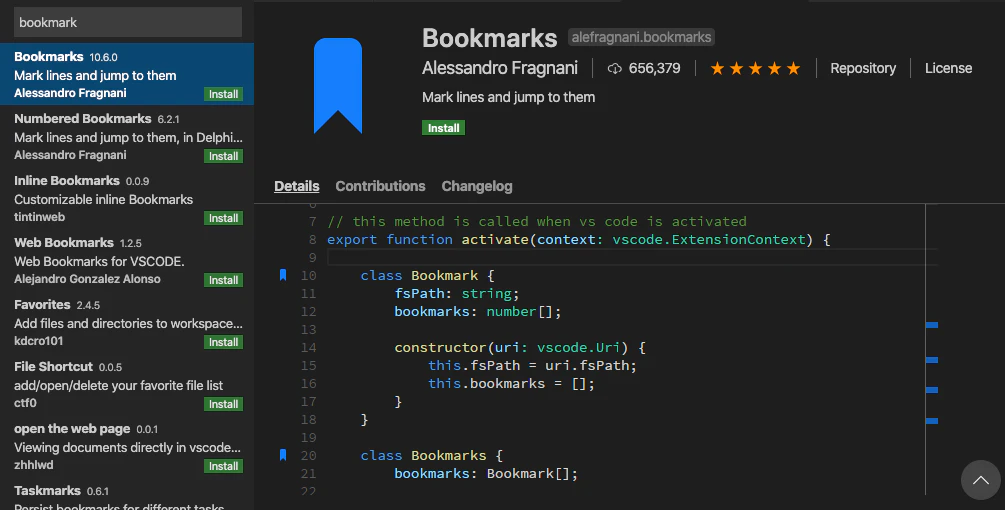Click 'bookmarks: number[];' on line 12
This screenshot has width=1005, height=510.
[x=478, y=311]
